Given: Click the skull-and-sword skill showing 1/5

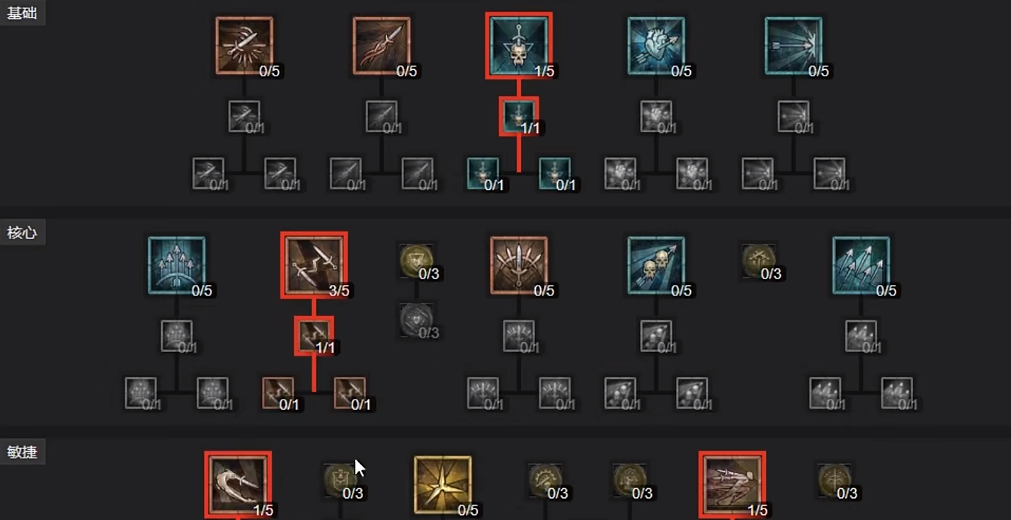Looking at the screenshot, I should coord(518,46).
